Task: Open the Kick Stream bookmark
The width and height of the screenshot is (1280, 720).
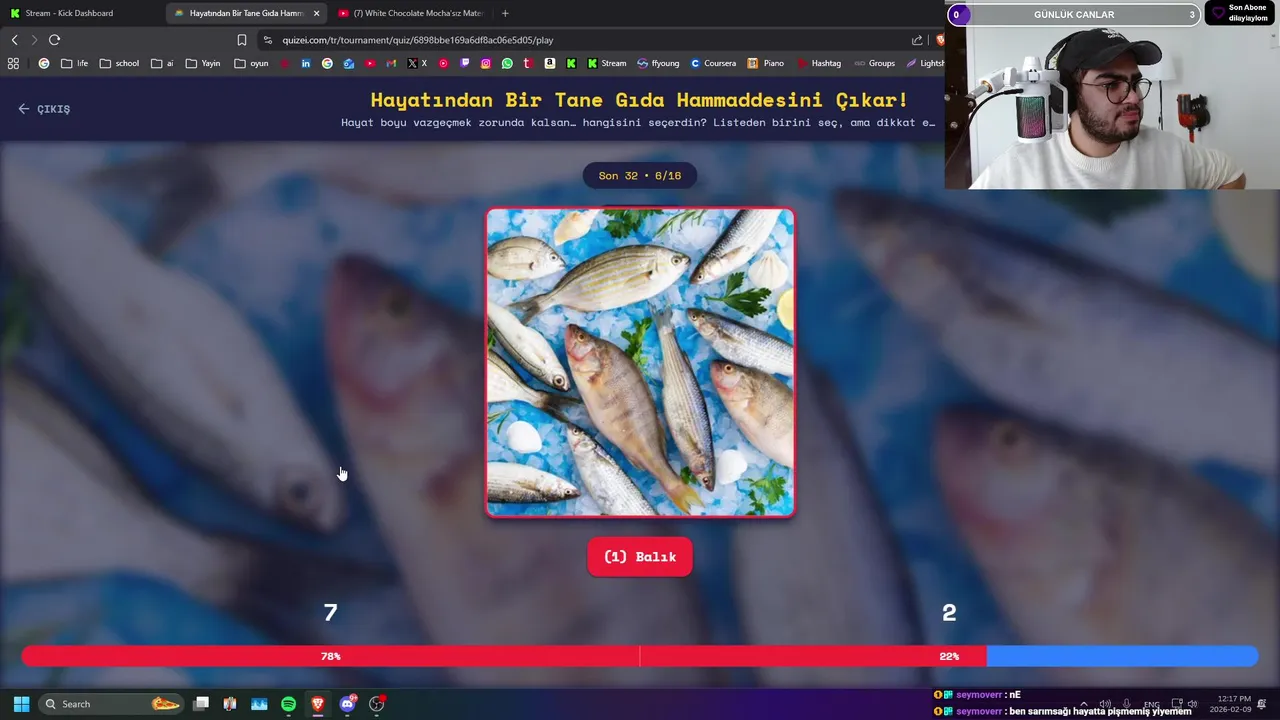Action: tap(607, 63)
